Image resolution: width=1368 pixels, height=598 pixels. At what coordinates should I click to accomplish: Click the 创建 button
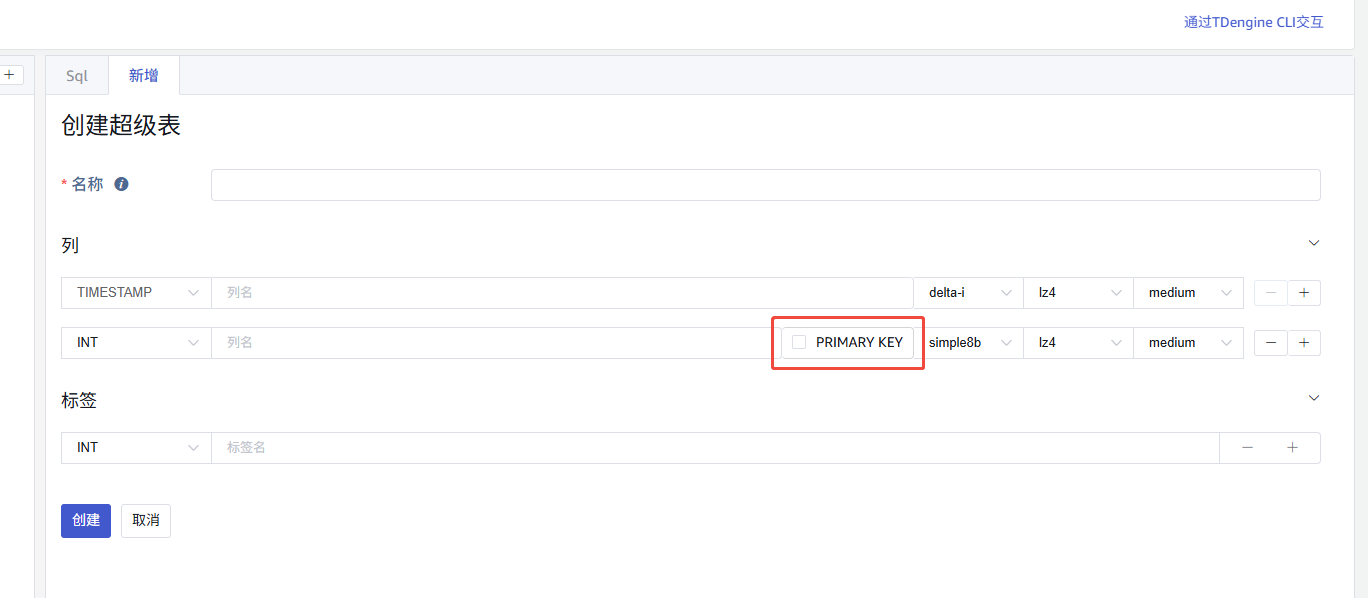[86, 521]
